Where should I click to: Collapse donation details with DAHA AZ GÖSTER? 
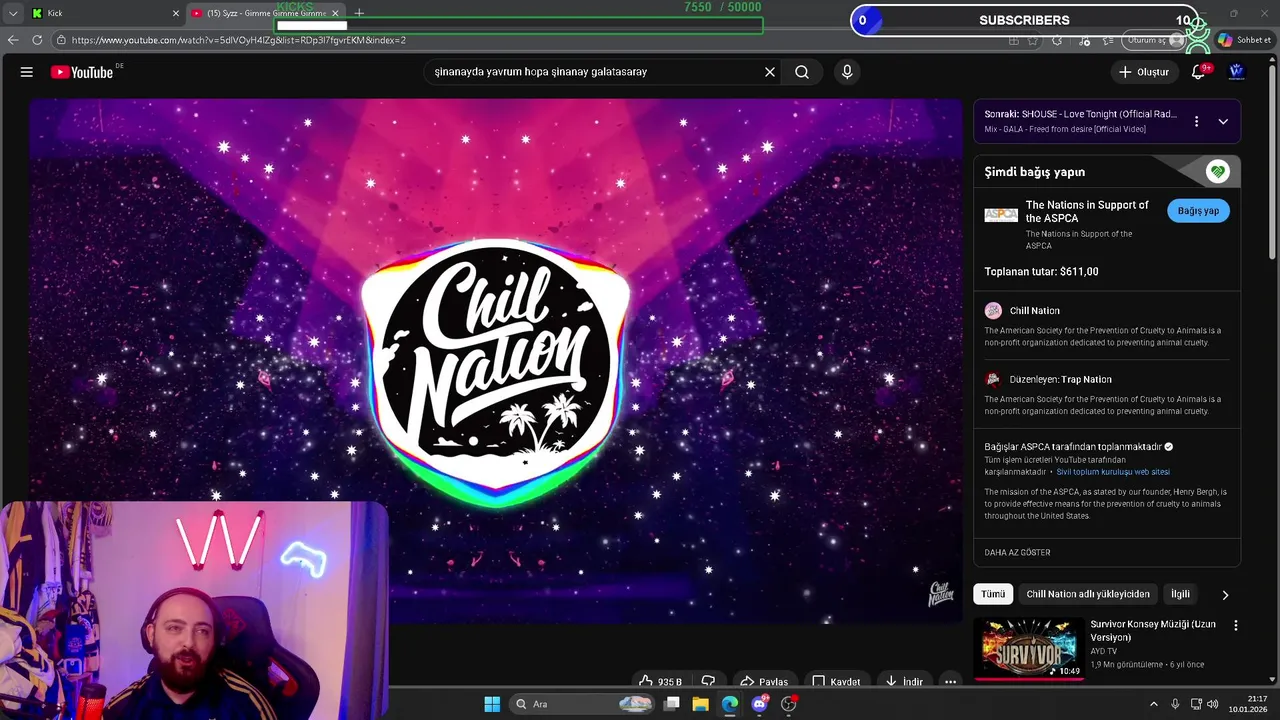click(1017, 552)
